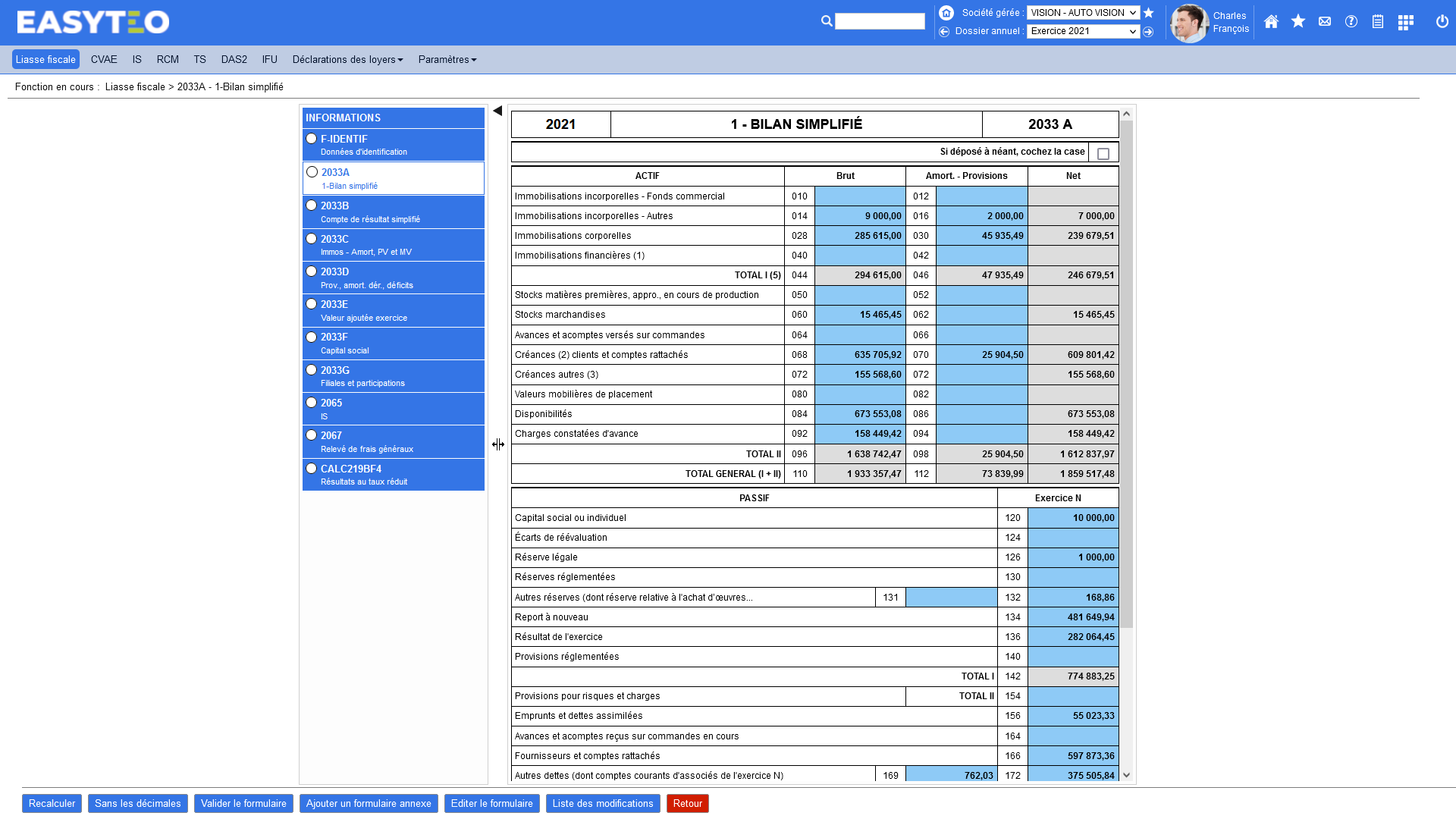Open the notepad clipboard icon
1456x819 pixels.
coord(1377,22)
